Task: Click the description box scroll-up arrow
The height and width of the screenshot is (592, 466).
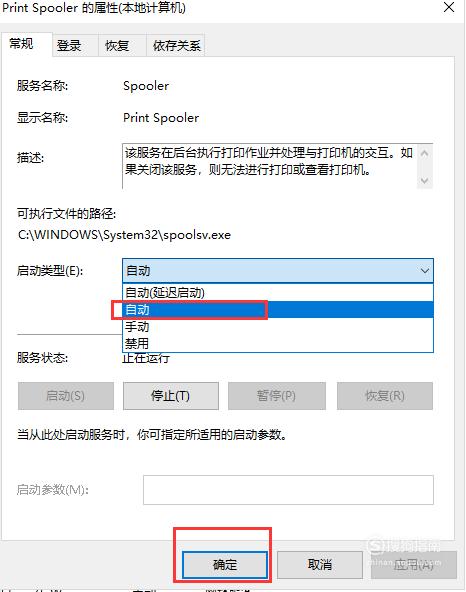Action: click(x=424, y=153)
